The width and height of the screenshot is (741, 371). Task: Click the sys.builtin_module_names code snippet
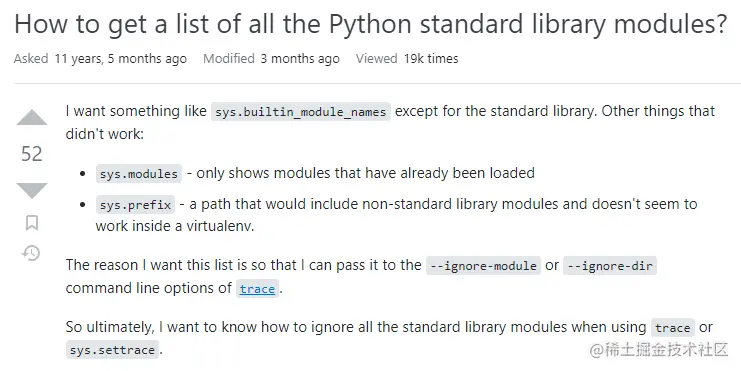(301, 112)
